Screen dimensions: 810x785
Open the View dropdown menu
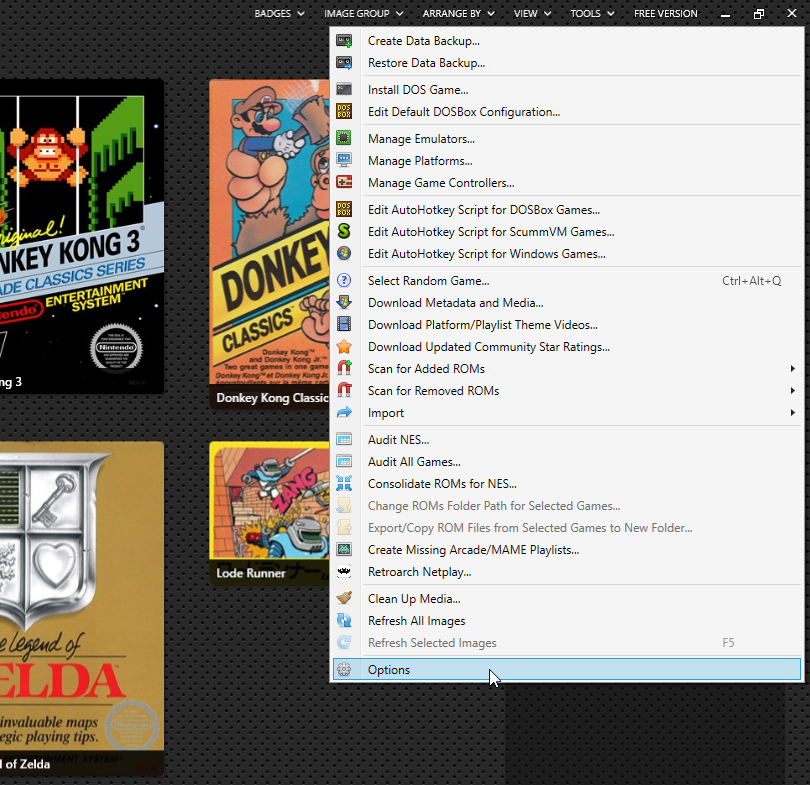532,13
